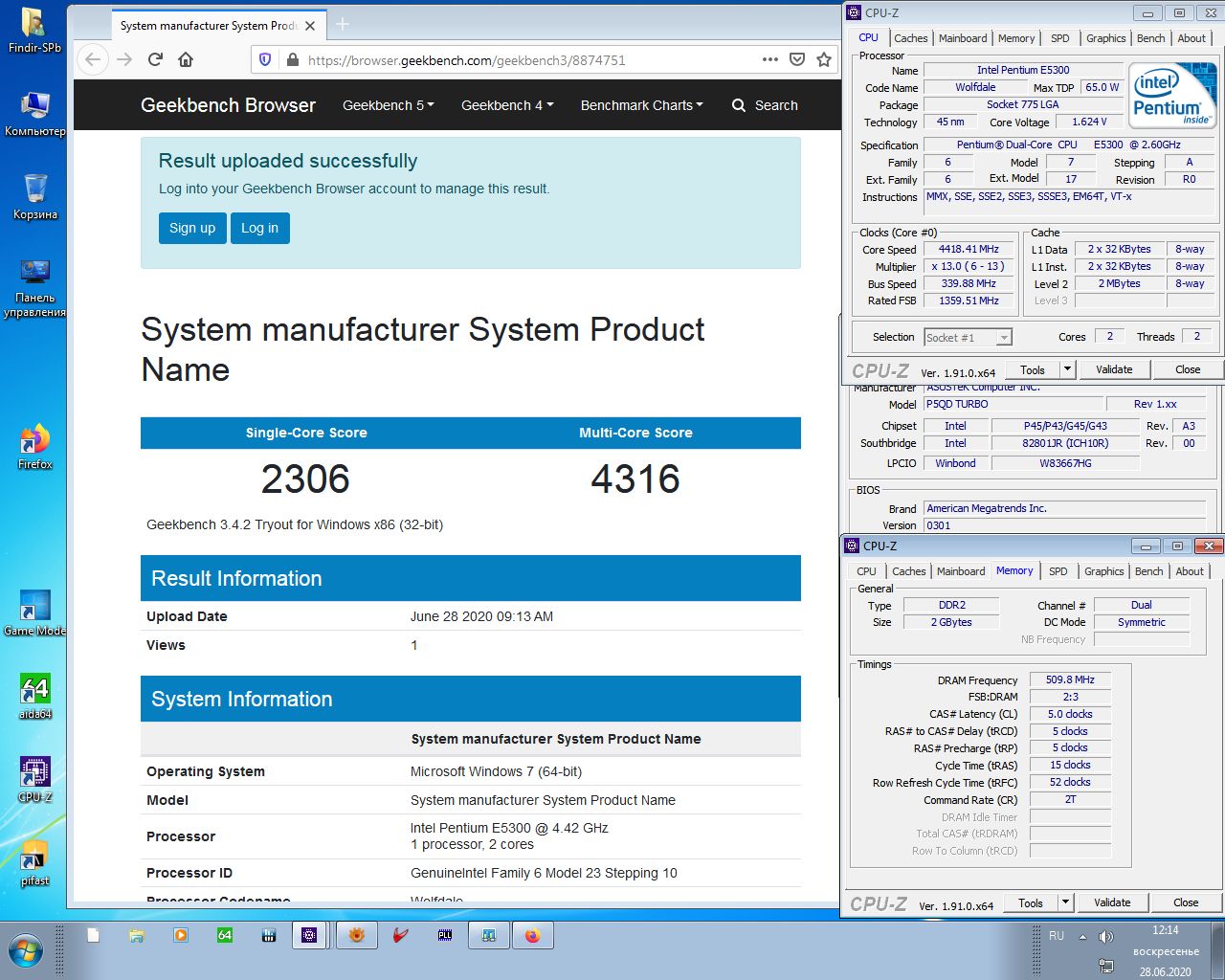Viewport: 1225px width, 980px height.
Task: Save the page to Pocket
Action: pos(797,59)
